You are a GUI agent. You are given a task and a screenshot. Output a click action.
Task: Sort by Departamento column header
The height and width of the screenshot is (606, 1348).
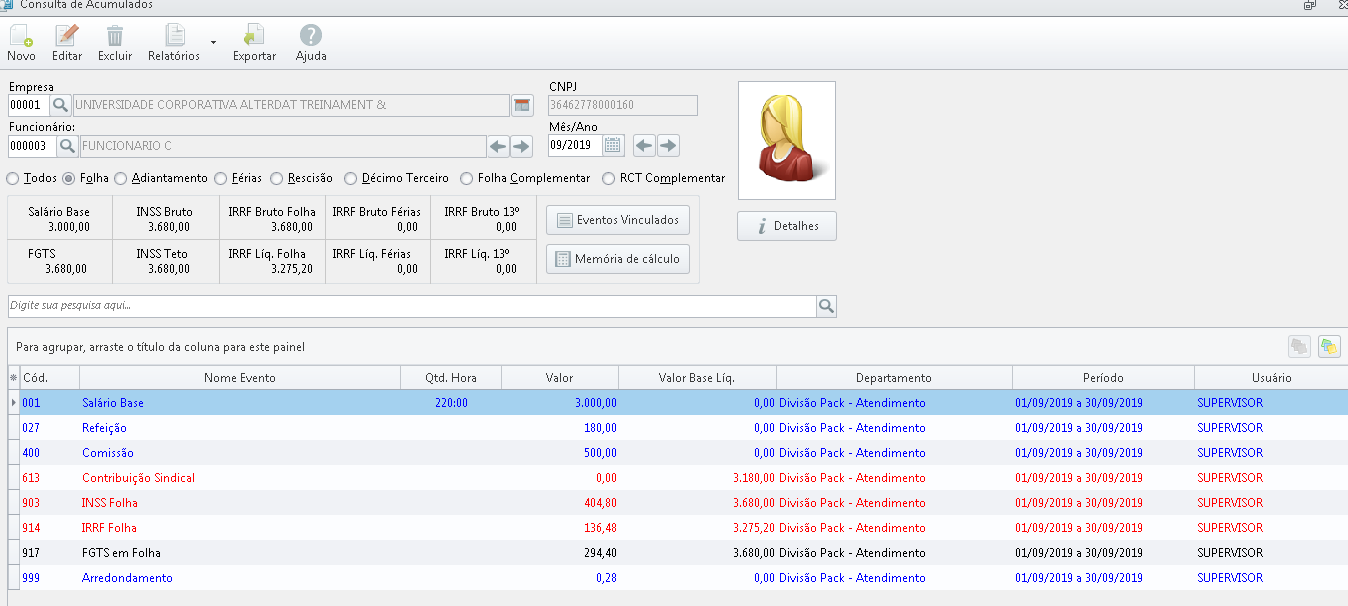click(894, 378)
